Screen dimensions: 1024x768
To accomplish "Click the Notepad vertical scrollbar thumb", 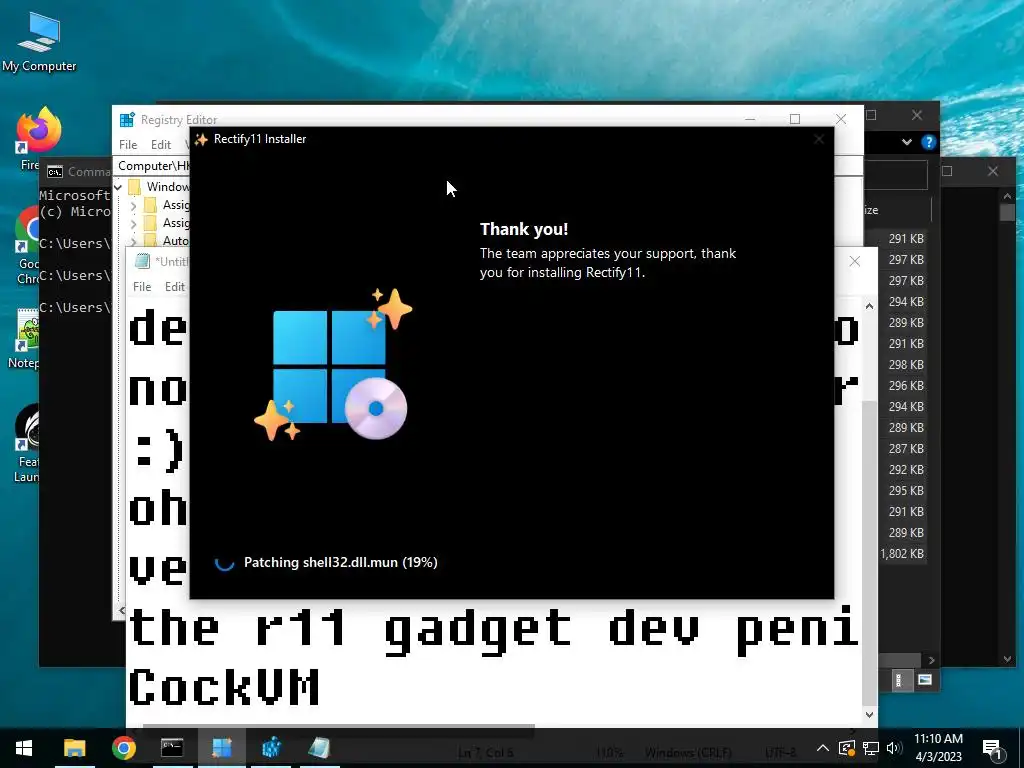I will [869, 552].
